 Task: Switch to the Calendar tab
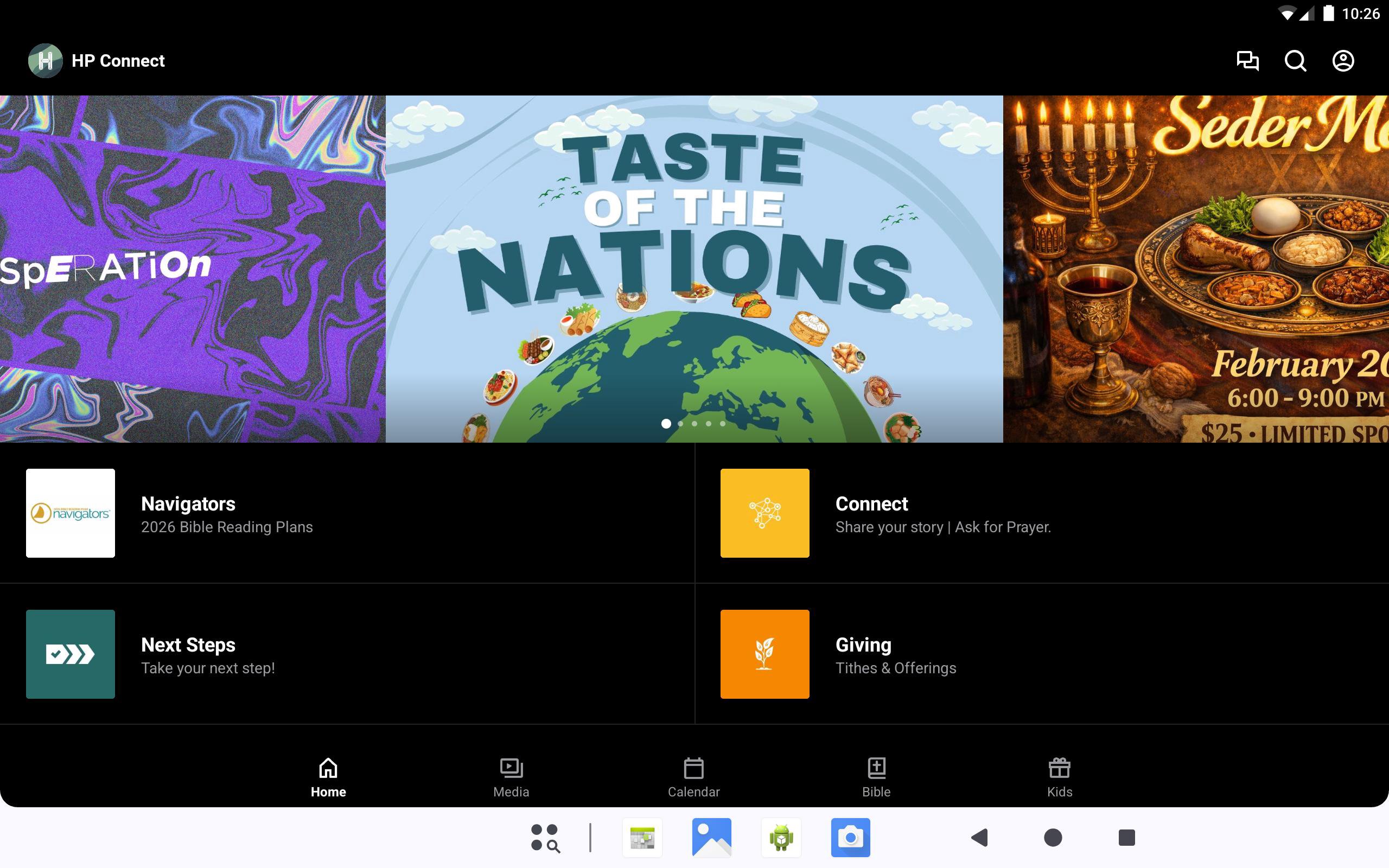693,777
